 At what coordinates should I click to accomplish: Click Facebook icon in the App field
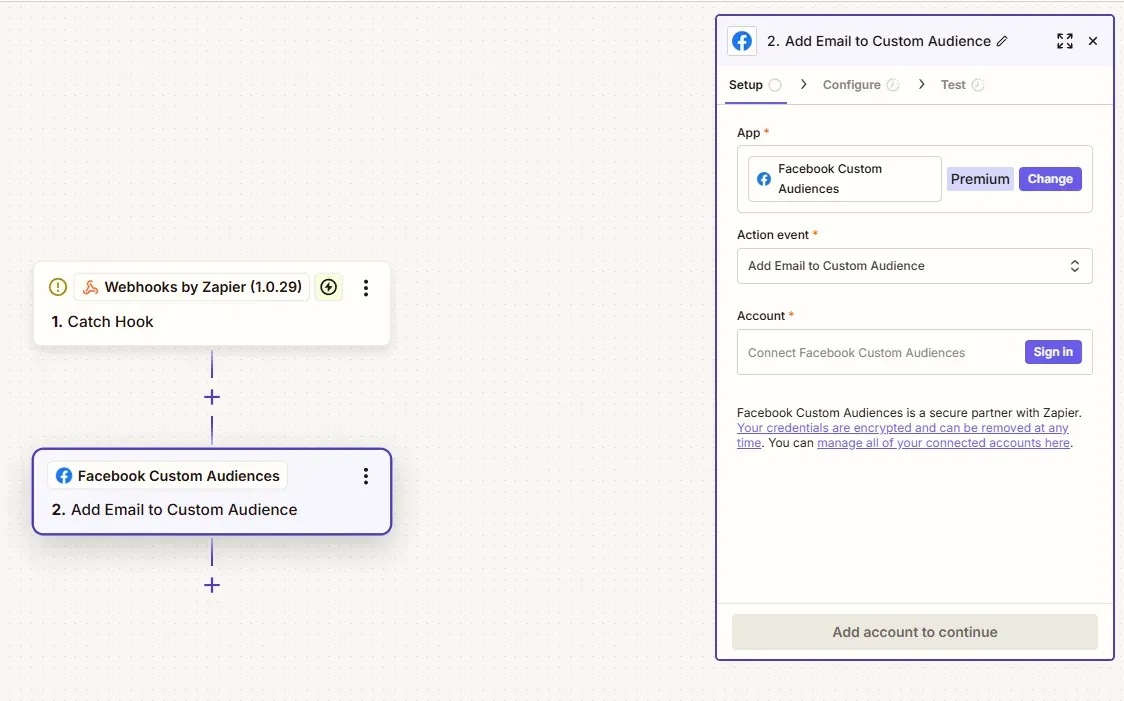[764, 179]
